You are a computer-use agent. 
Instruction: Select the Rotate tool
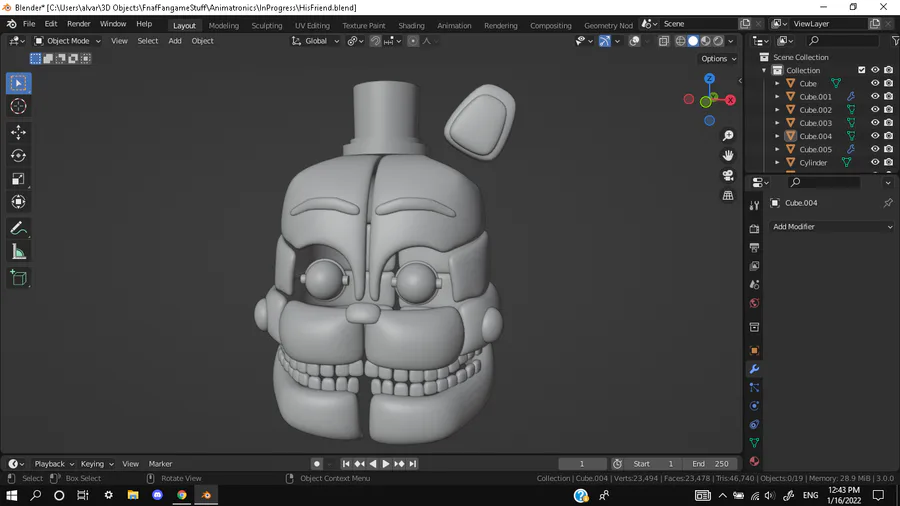pyautogui.click(x=18, y=155)
